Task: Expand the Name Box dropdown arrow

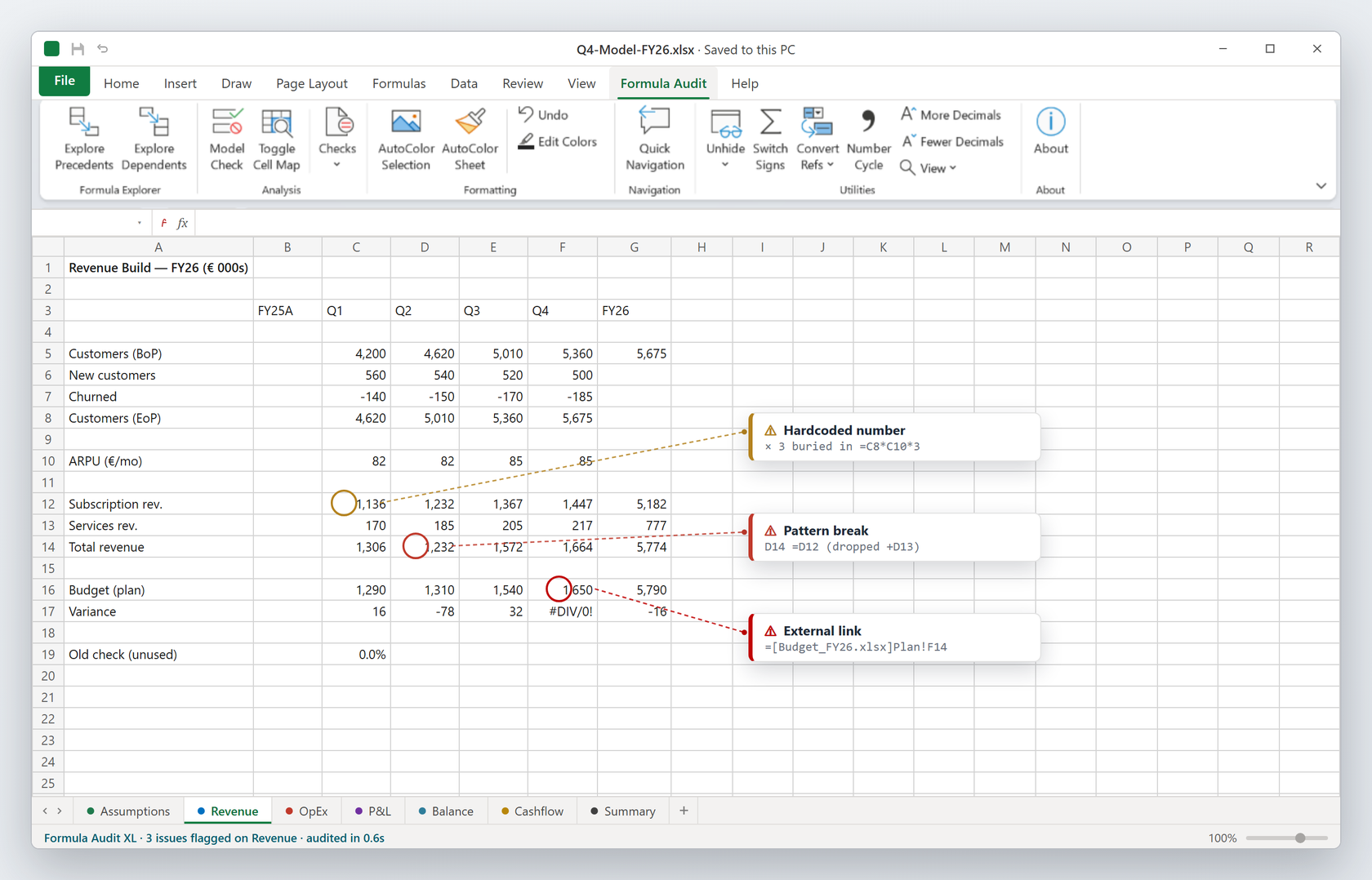Action: [x=140, y=223]
